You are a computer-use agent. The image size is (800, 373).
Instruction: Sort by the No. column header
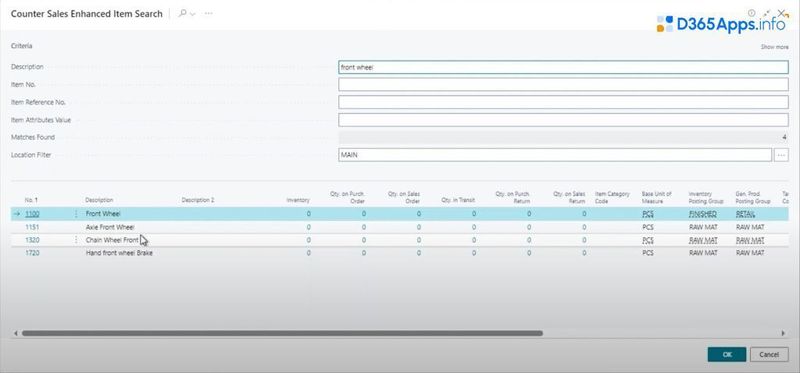[x=31, y=200]
